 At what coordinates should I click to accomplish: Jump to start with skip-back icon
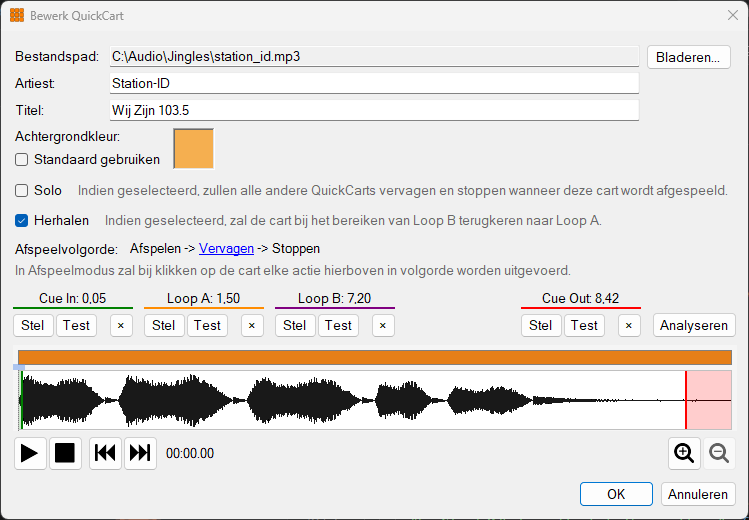pos(106,453)
